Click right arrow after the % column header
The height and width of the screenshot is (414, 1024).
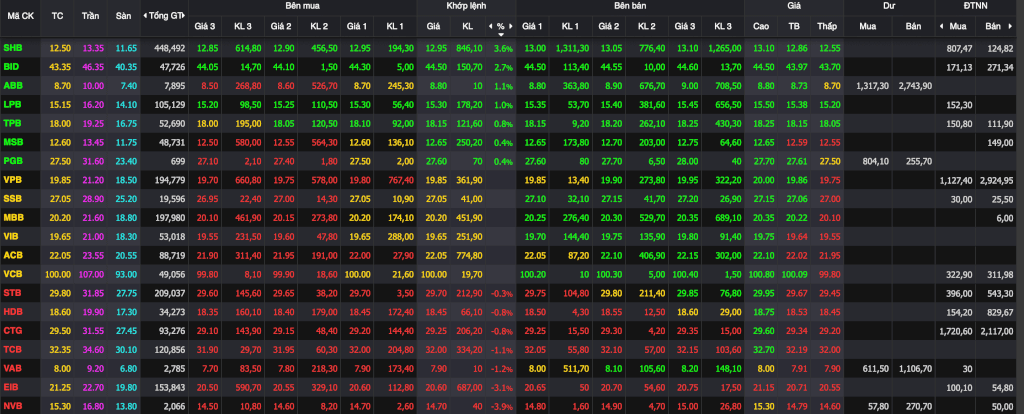pos(511,26)
